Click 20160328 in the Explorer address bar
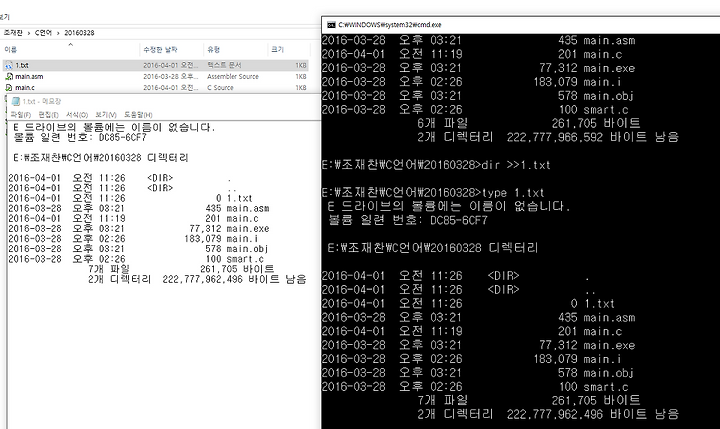Image resolution: width=720 pixels, height=429 pixels. [x=79, y=33]
